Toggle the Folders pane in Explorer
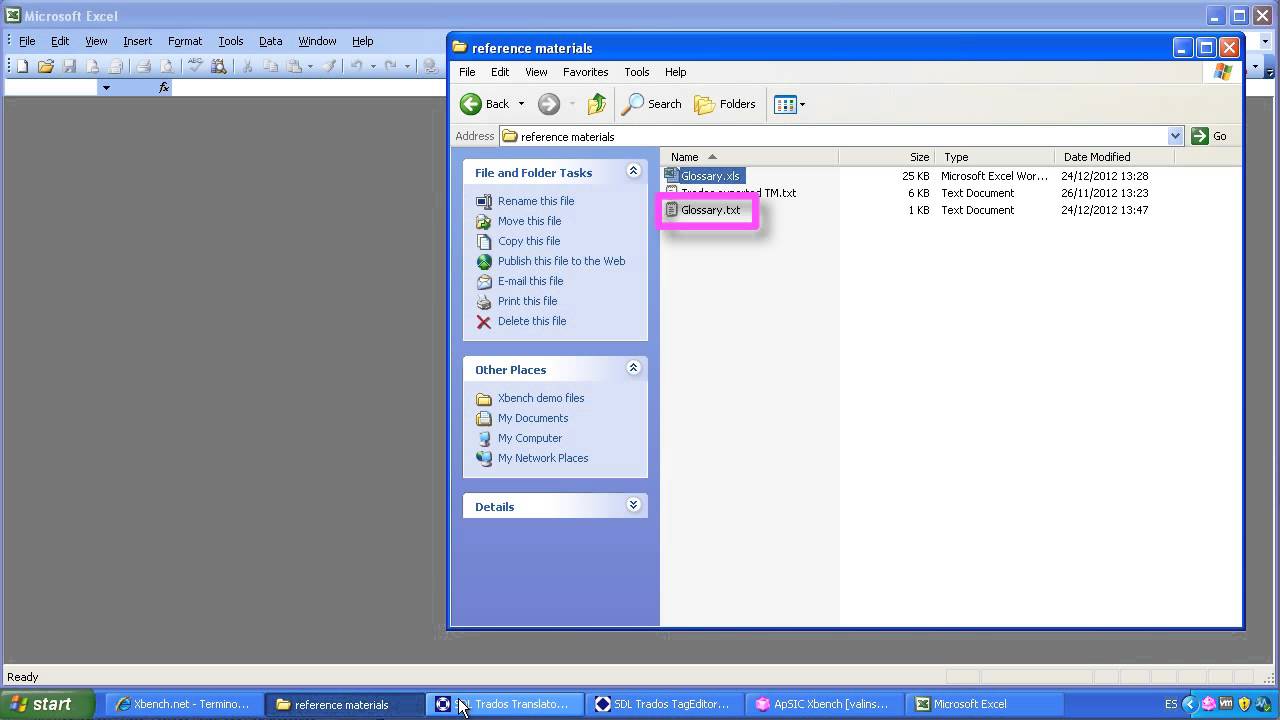The width and height of the screenshot is (1280, 720). click(x=725, y=104)
